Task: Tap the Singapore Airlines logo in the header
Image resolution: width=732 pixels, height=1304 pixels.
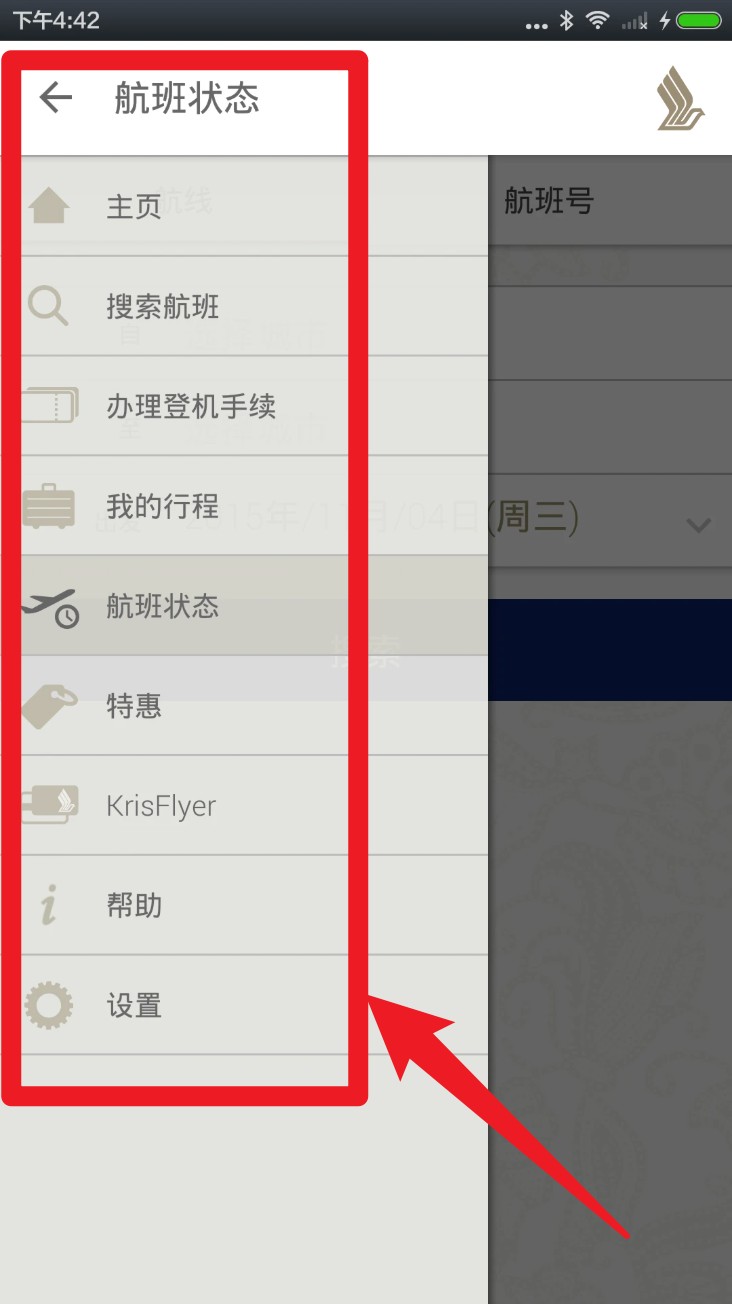Action: coord(680,98)
